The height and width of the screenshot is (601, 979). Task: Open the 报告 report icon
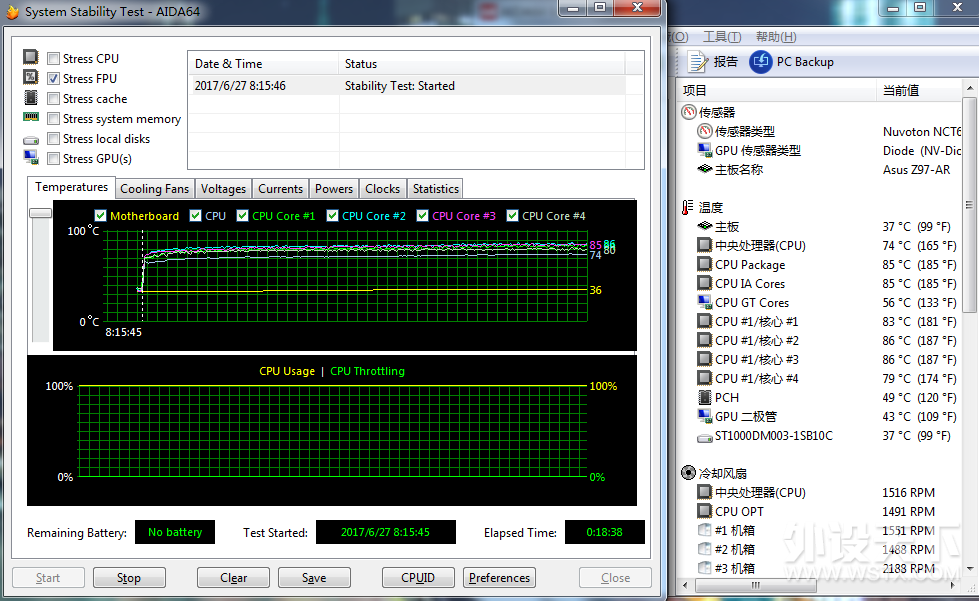pyautogui.click(x=696, y=62)
